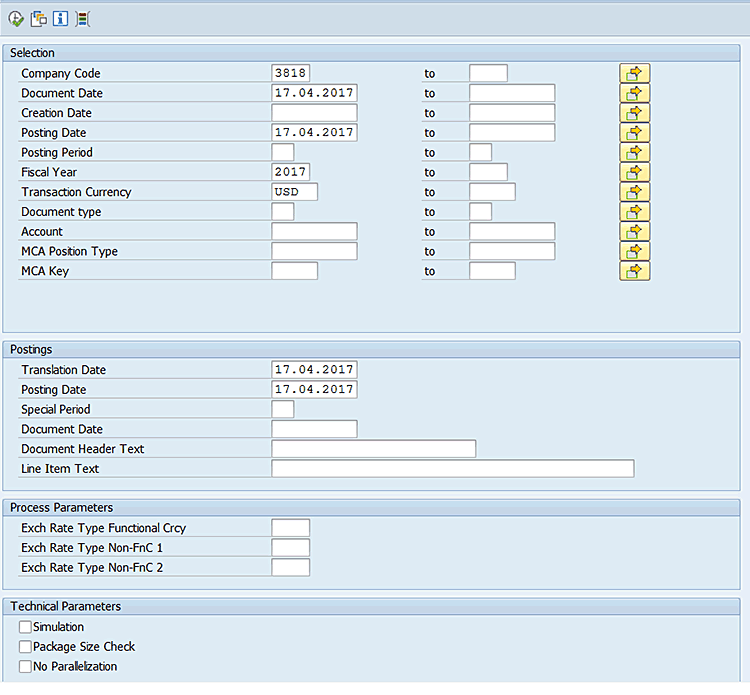
Task: Check the No Parallelization option
Action: click(x=26, y=667)
